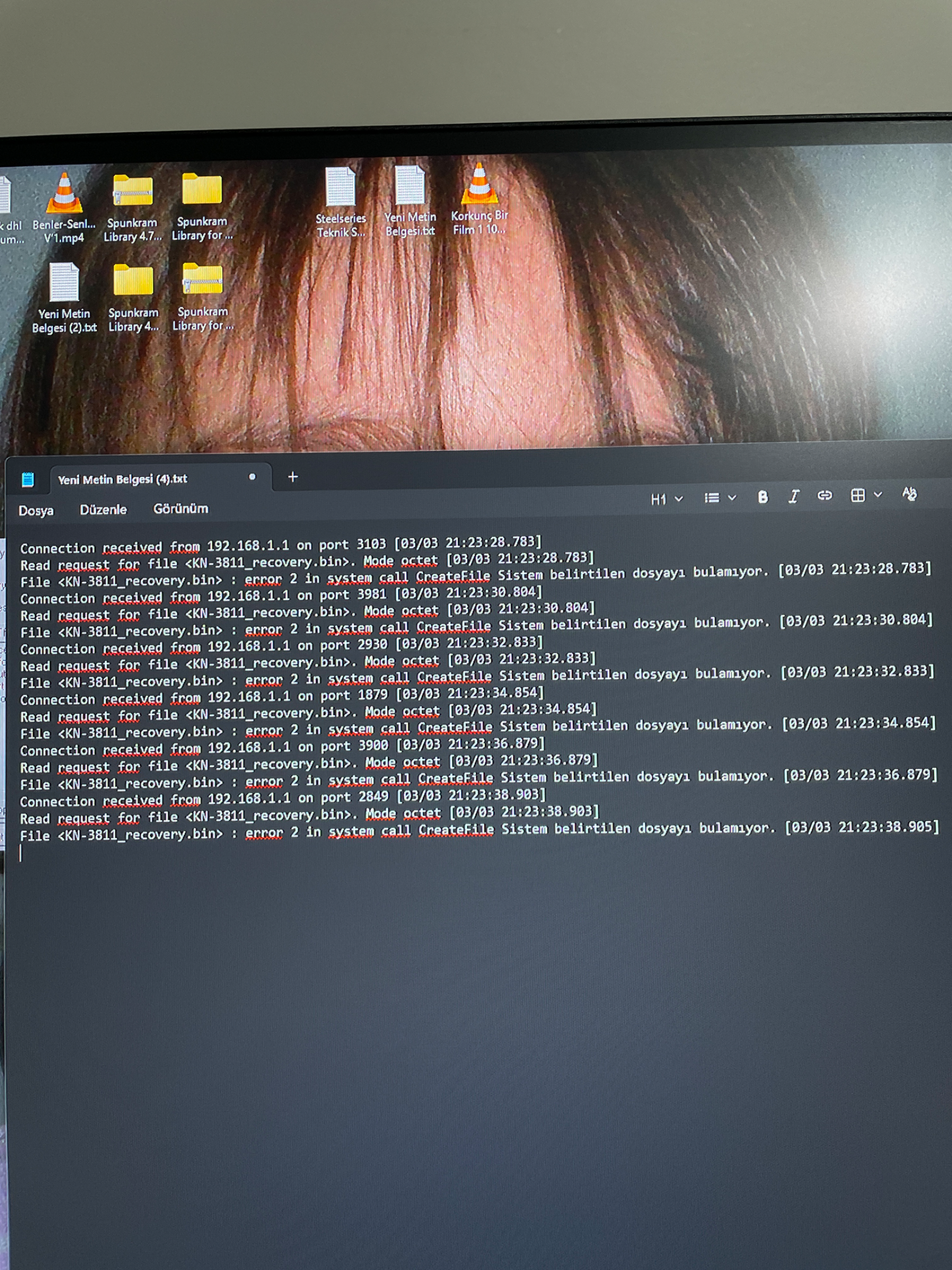Screen dimensions: 952x1270
Task: Clear formatting with the Ab eraser icon
Action: pos(909,494)
